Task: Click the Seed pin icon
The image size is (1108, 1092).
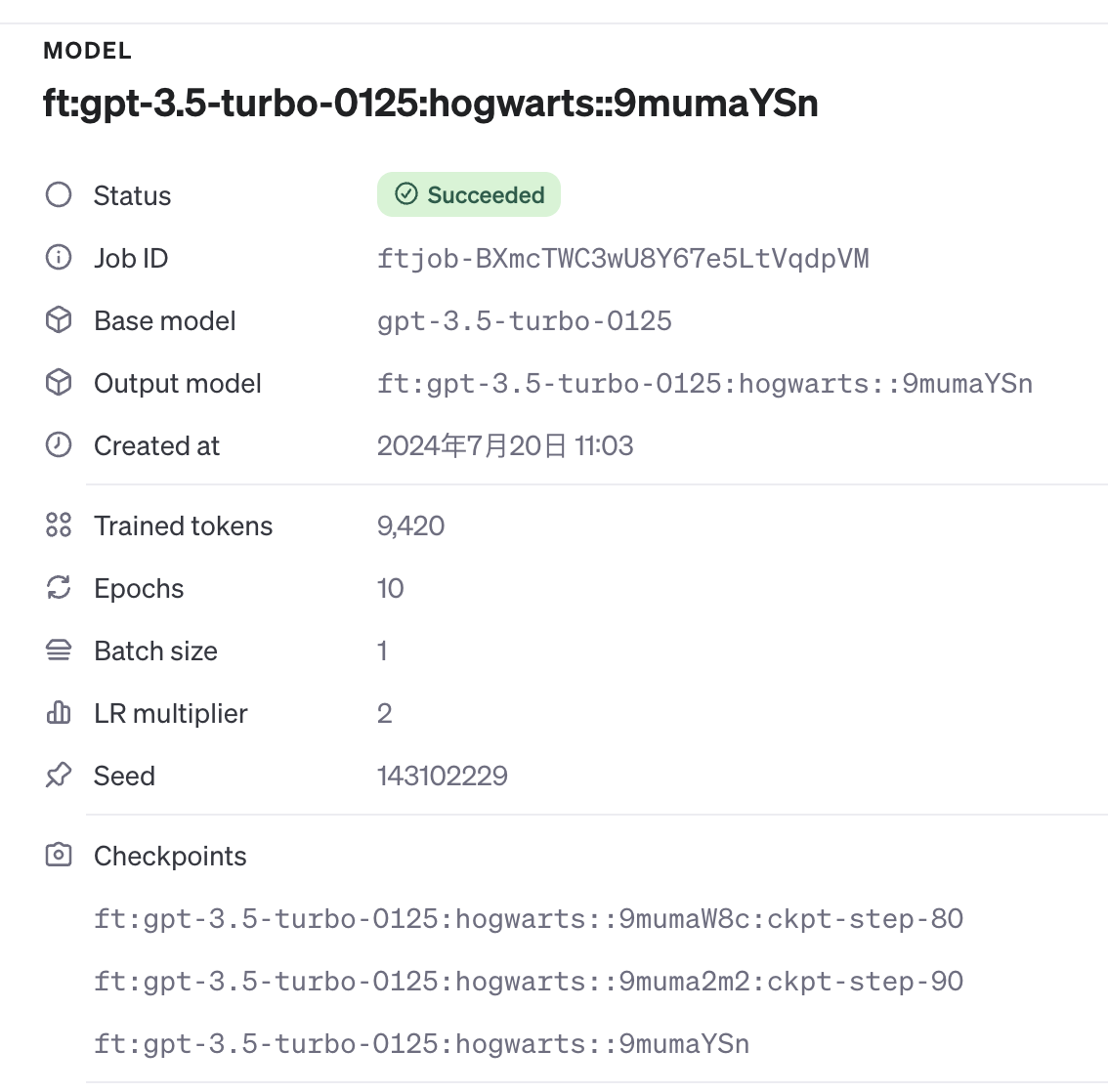Action: pyautogui.click(x=59, y=776)
